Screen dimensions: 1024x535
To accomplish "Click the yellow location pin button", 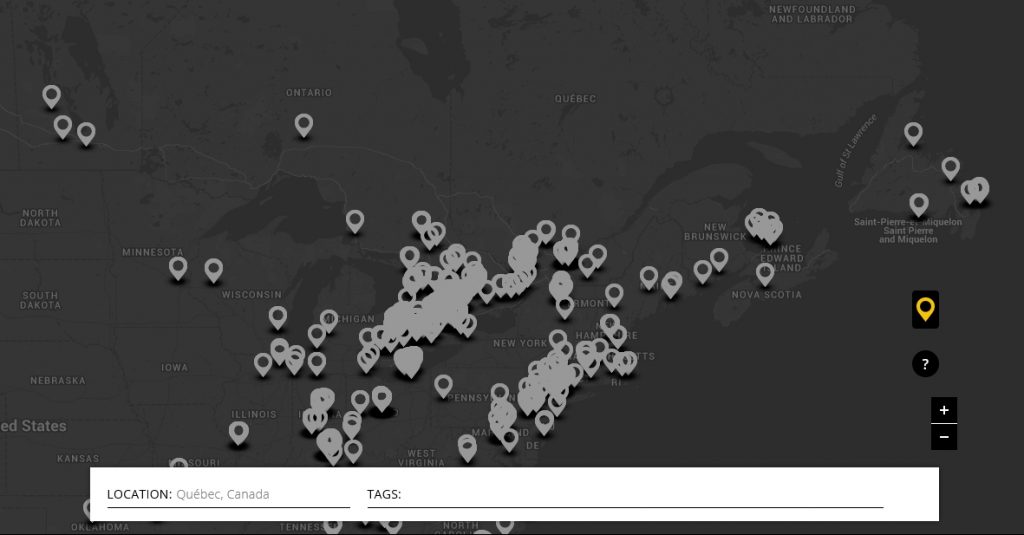I will [x=925, y=309].
